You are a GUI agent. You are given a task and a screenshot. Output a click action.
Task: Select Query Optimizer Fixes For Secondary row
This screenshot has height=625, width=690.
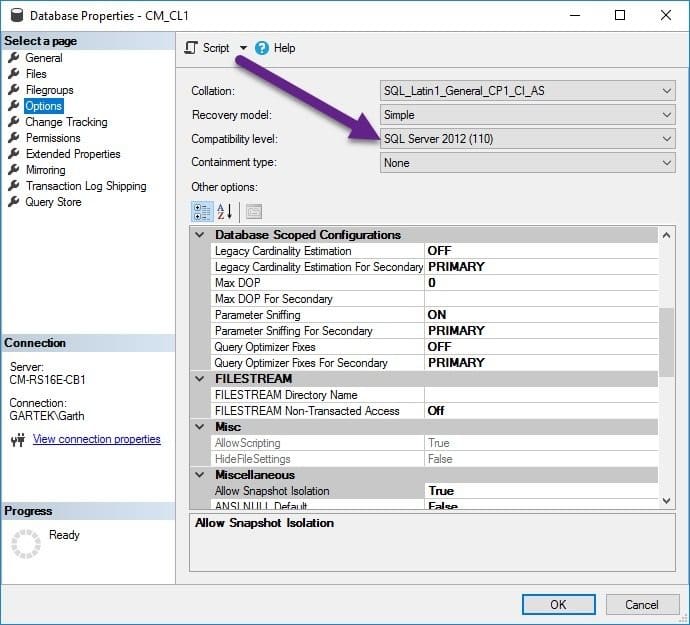point(434,363)
